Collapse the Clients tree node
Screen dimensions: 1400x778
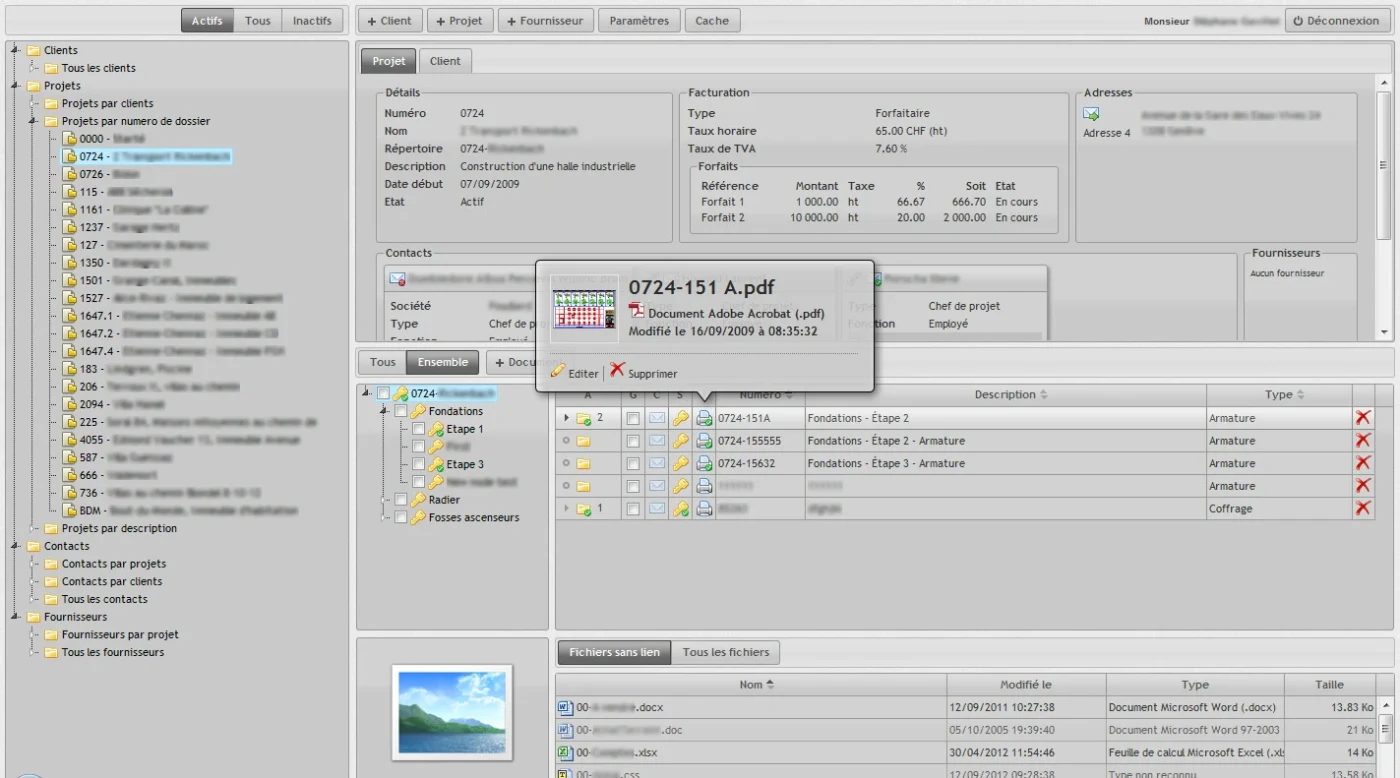[x=16, y=50]
